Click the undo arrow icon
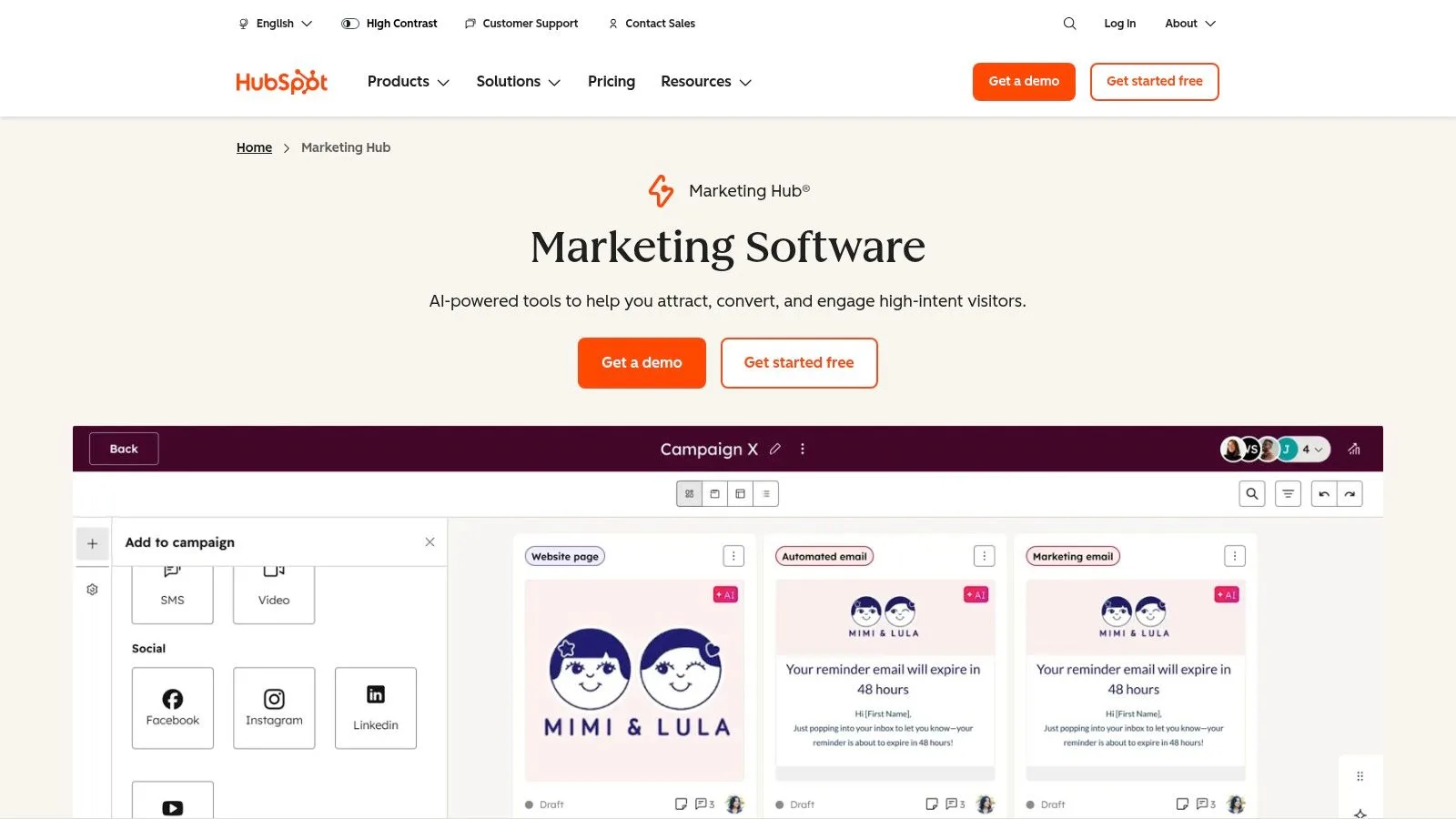The width and height of the screenshot is (1456, 819). [x=1324, y=494]
